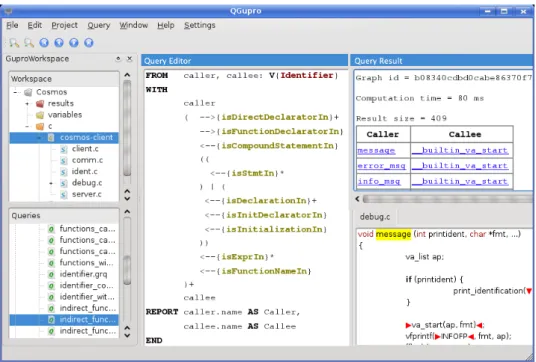Click the functions_wi... query icon
This screenshot has height=362, width=536.
[x=51, y=263]
